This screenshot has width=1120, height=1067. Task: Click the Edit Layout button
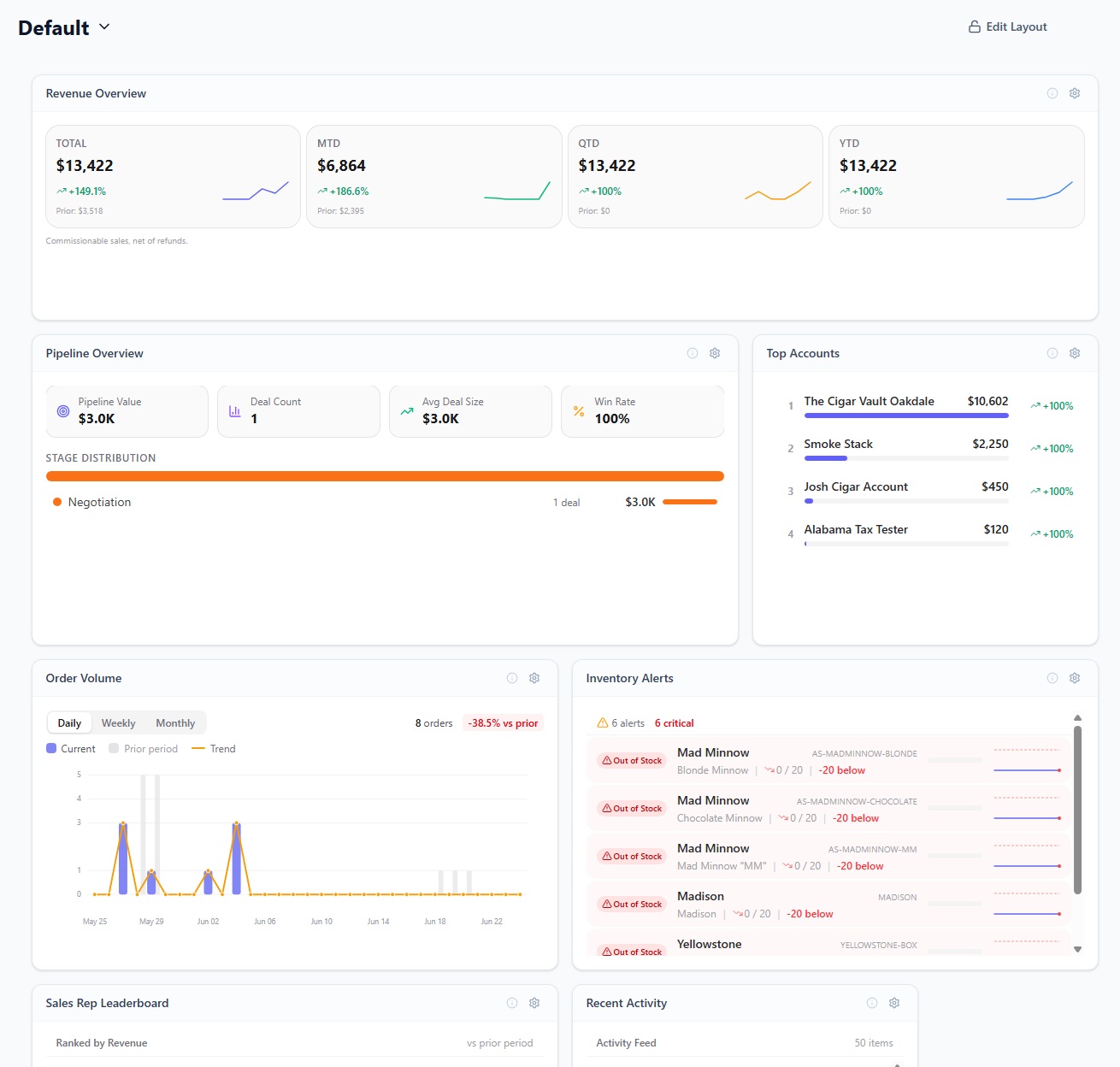[1008, 27]
